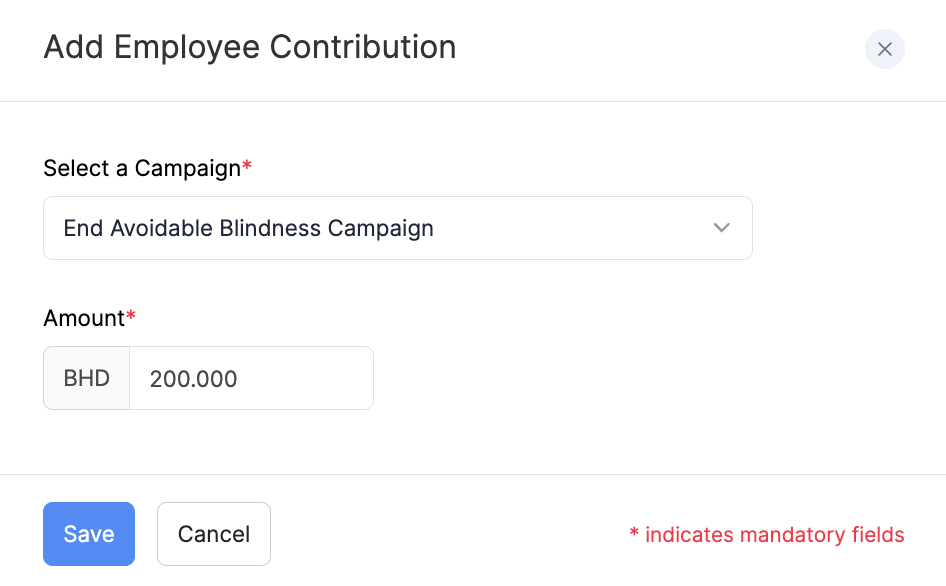Click the BHD currency prefix box

point(87,378)
